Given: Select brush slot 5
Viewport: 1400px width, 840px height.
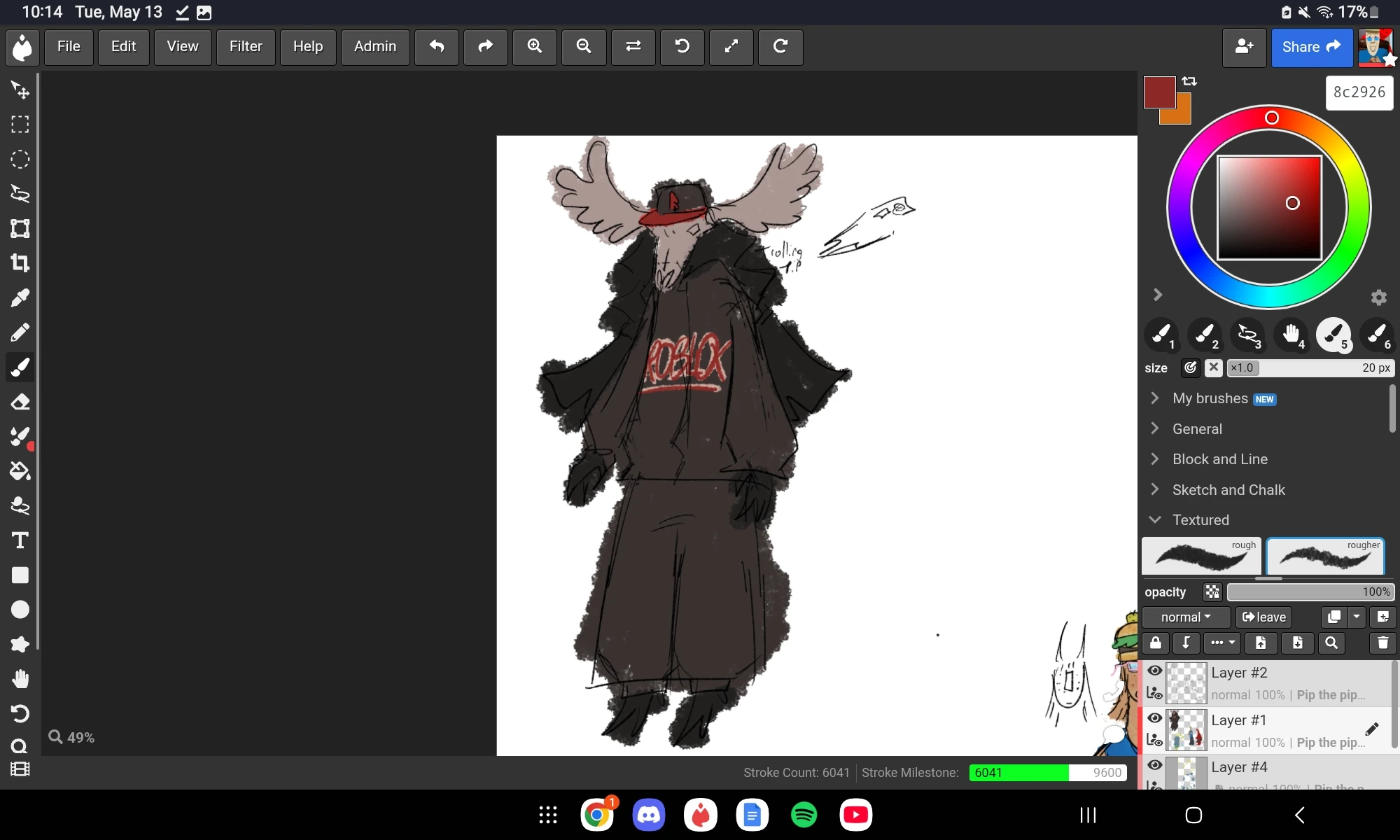Looking at the screenshot, I should 1334,335.
